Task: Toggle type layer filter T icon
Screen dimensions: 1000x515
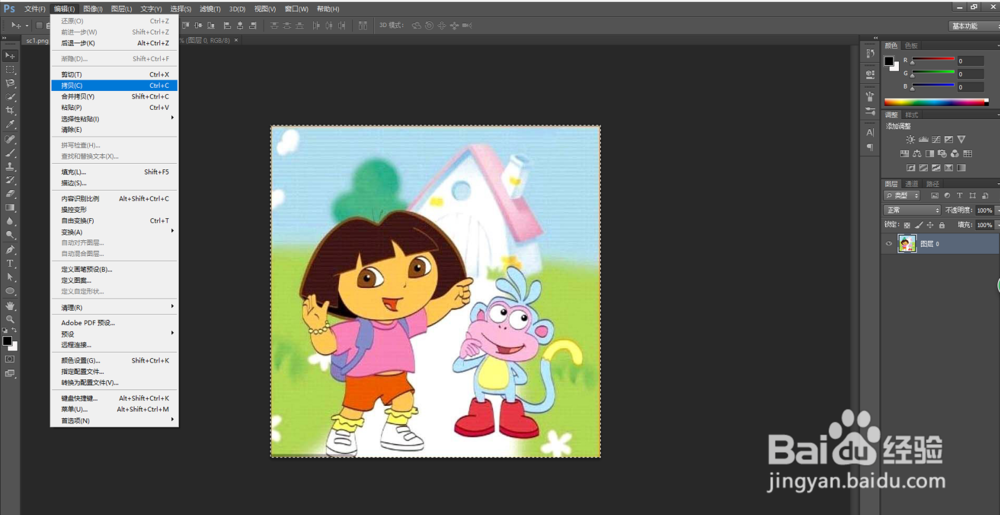Action: click(959, 195)
